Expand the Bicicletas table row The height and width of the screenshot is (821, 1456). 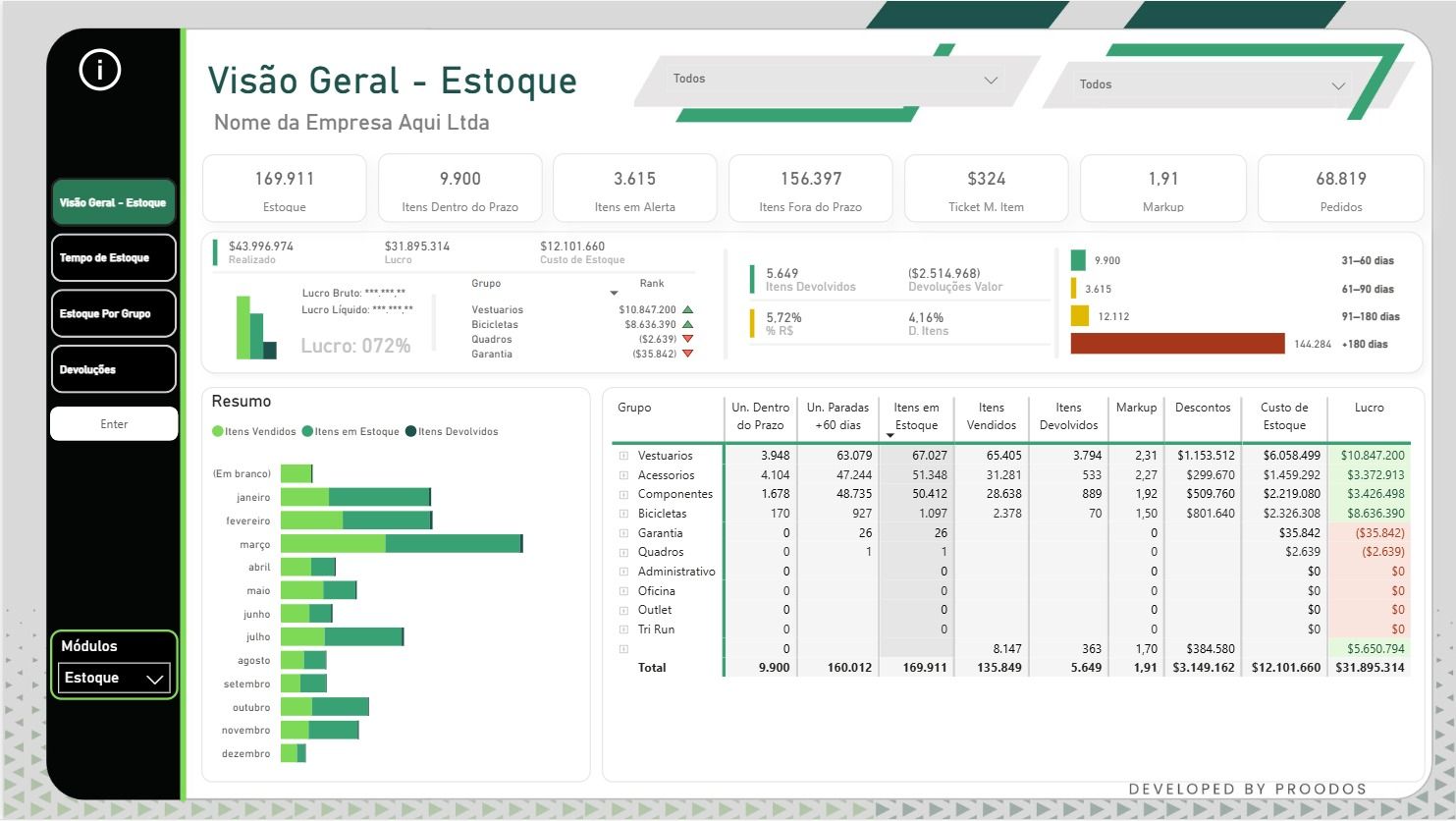click(x=623, y=514)
